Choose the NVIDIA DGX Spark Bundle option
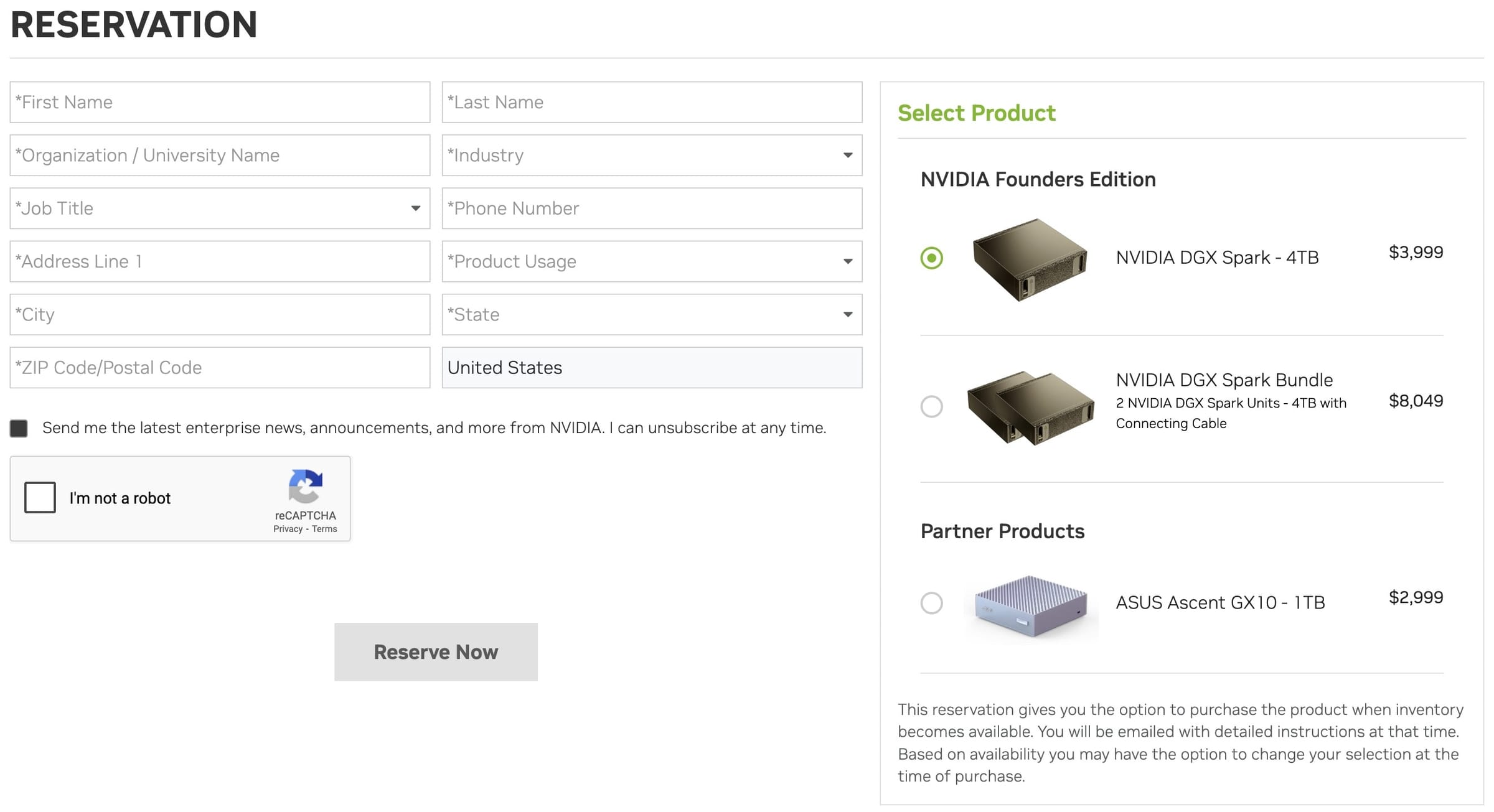The height and width of the screenshot is (812, 1494). pyautogui.click(x=932, y=408)
